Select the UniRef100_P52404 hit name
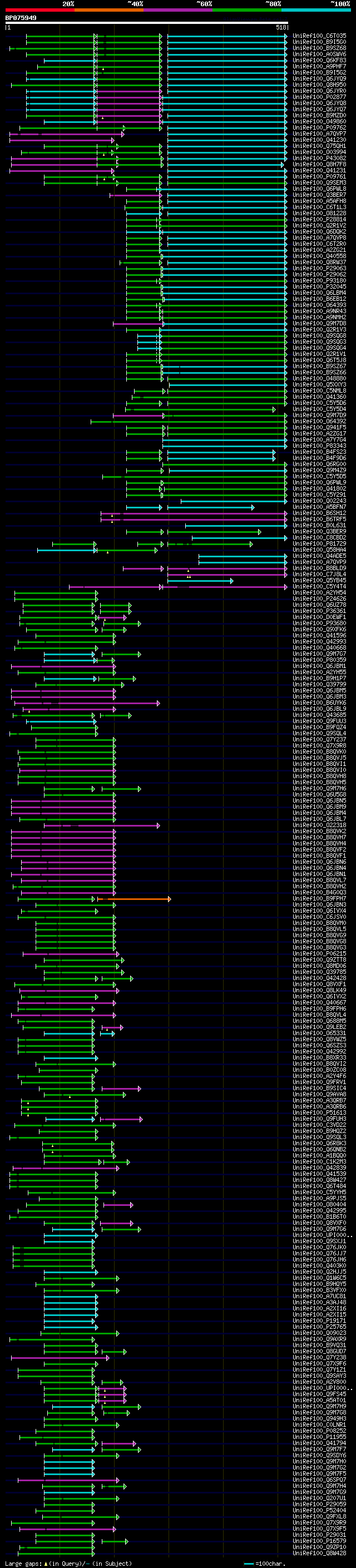356x1568 pixels. (x=319, y=1510)
